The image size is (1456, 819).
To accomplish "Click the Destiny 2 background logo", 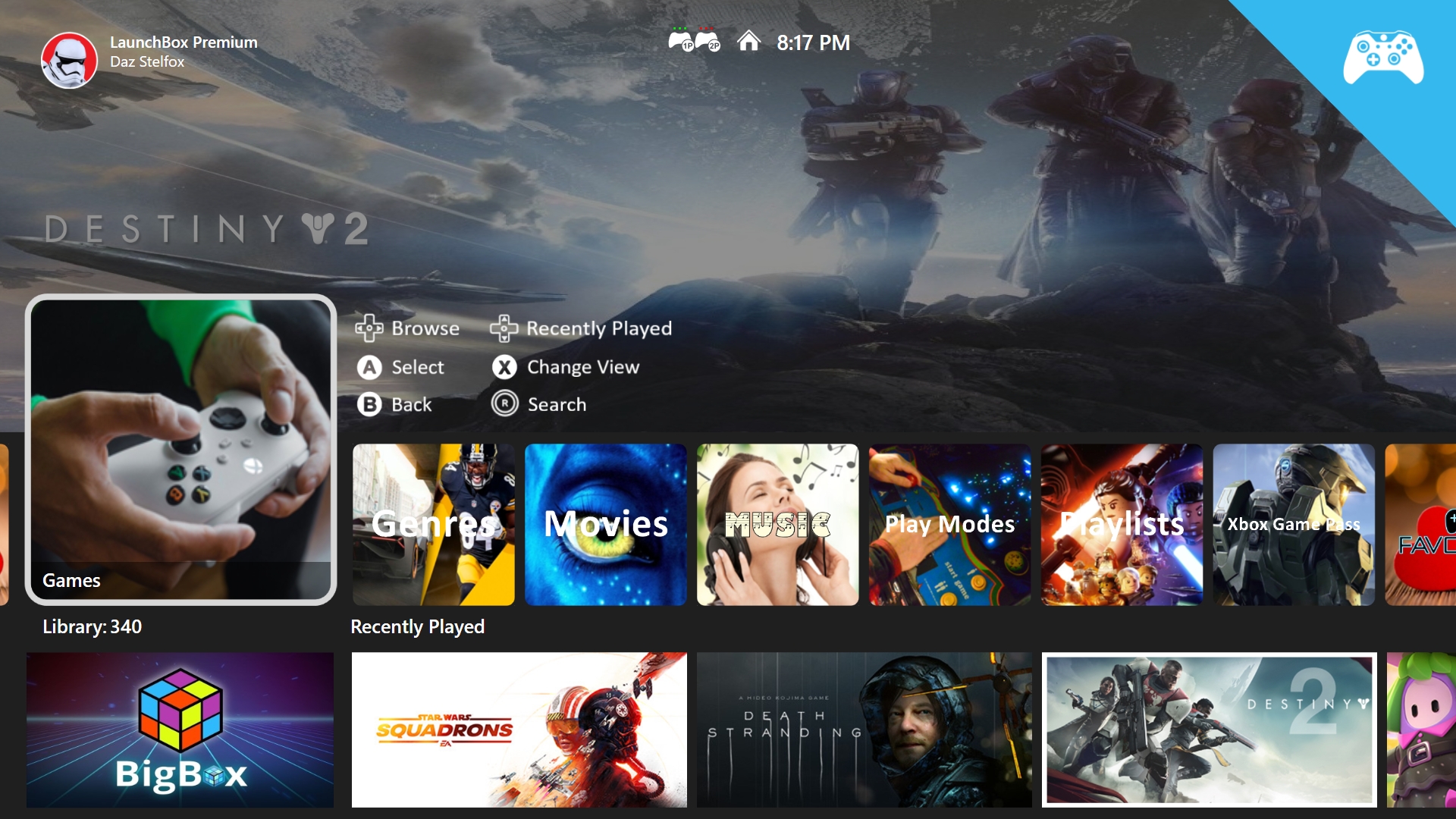I will tap(207, 229).
